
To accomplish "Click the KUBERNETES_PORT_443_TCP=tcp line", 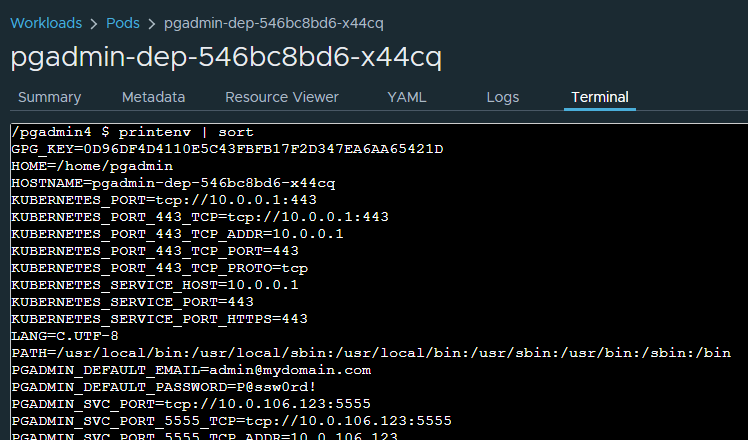I will (x=200, y=217).
